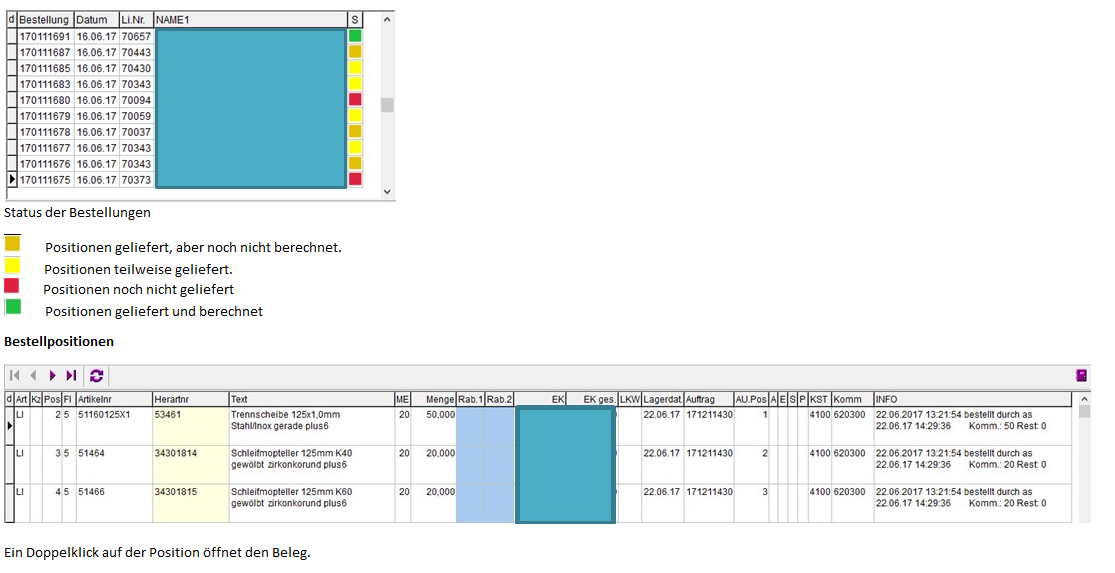Select order 170111675 in the list
Screen dimensions: 1115x573
(x=45, y=180)
